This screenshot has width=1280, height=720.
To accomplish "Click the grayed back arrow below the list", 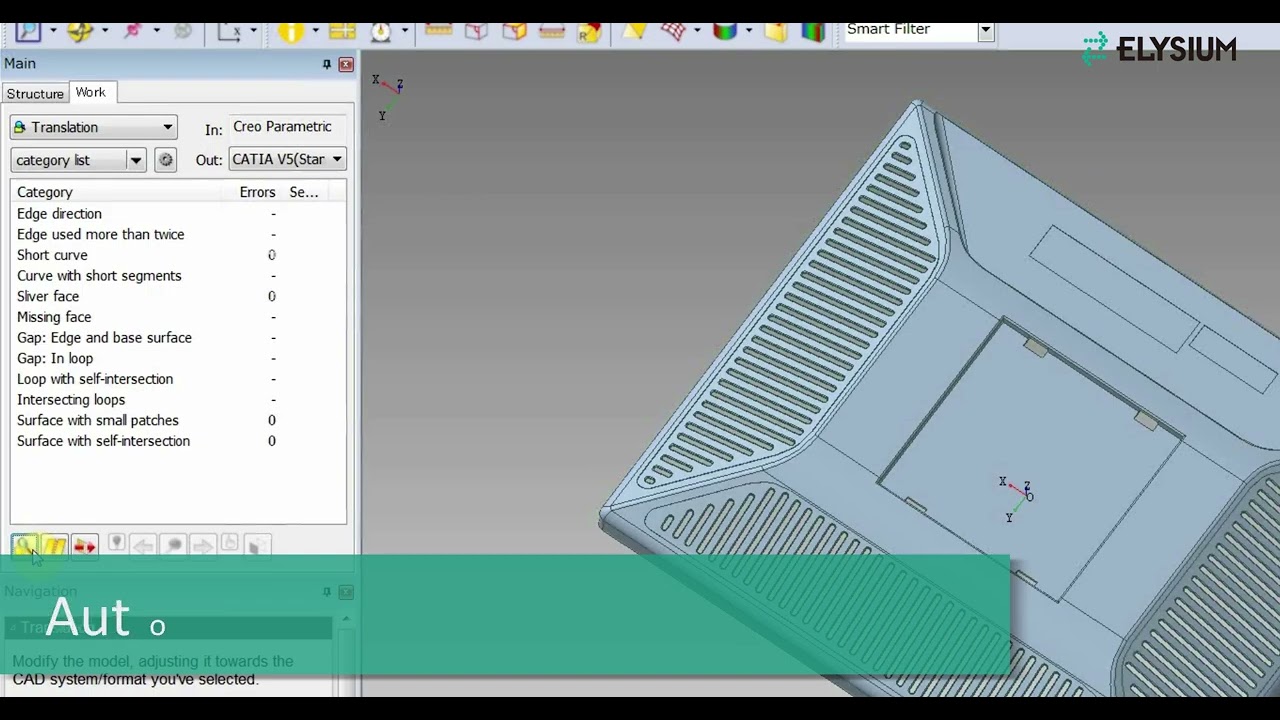I will pyautogui.click(x=144, y=545).
